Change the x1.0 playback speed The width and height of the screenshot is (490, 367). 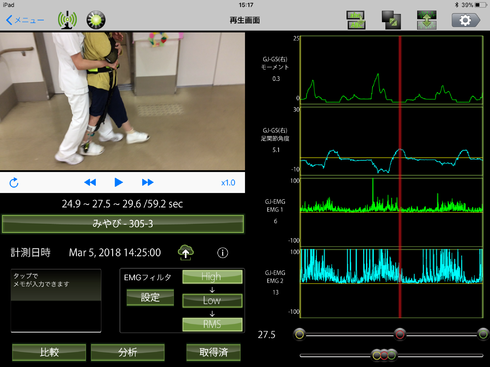click(228, 183)
